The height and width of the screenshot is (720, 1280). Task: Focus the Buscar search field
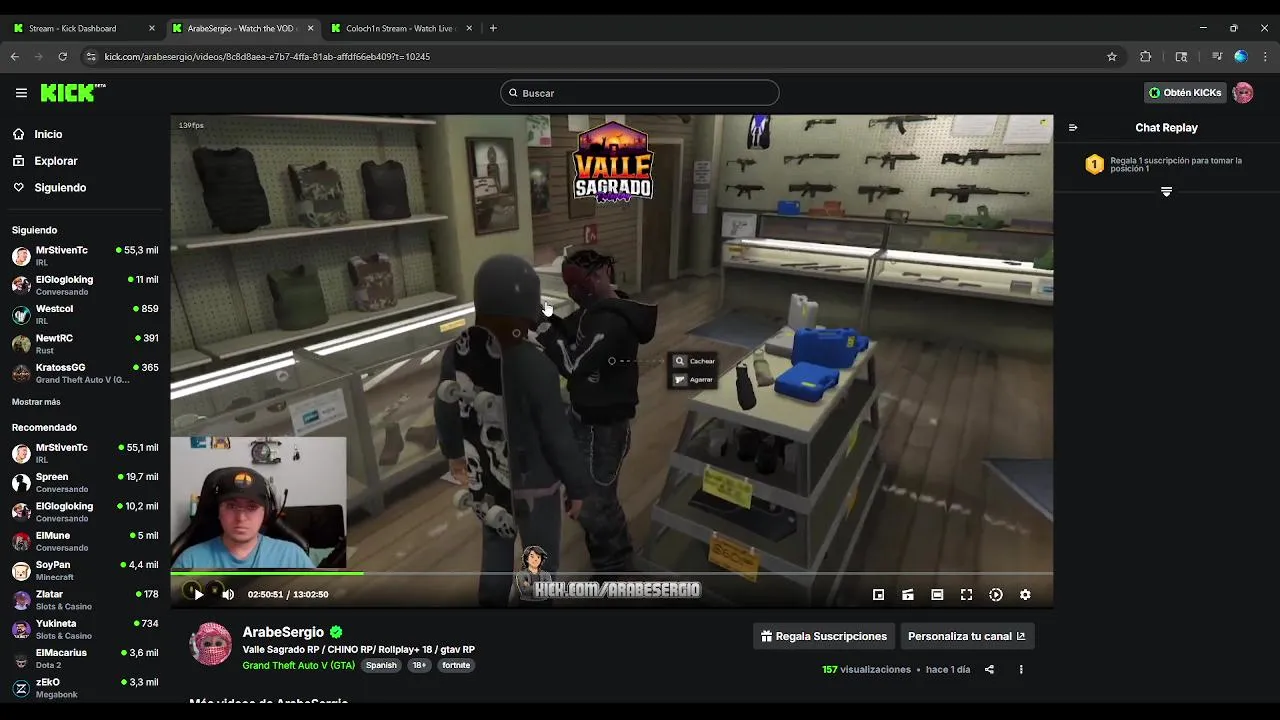(x=640, y=93)
